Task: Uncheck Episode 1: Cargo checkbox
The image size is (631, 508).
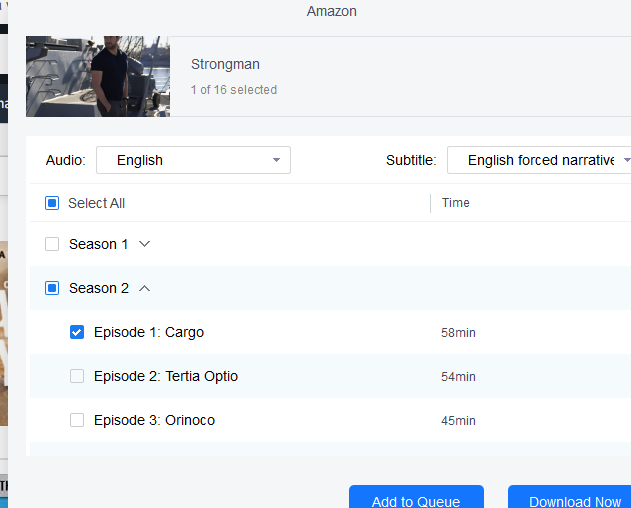Action: 77,332
